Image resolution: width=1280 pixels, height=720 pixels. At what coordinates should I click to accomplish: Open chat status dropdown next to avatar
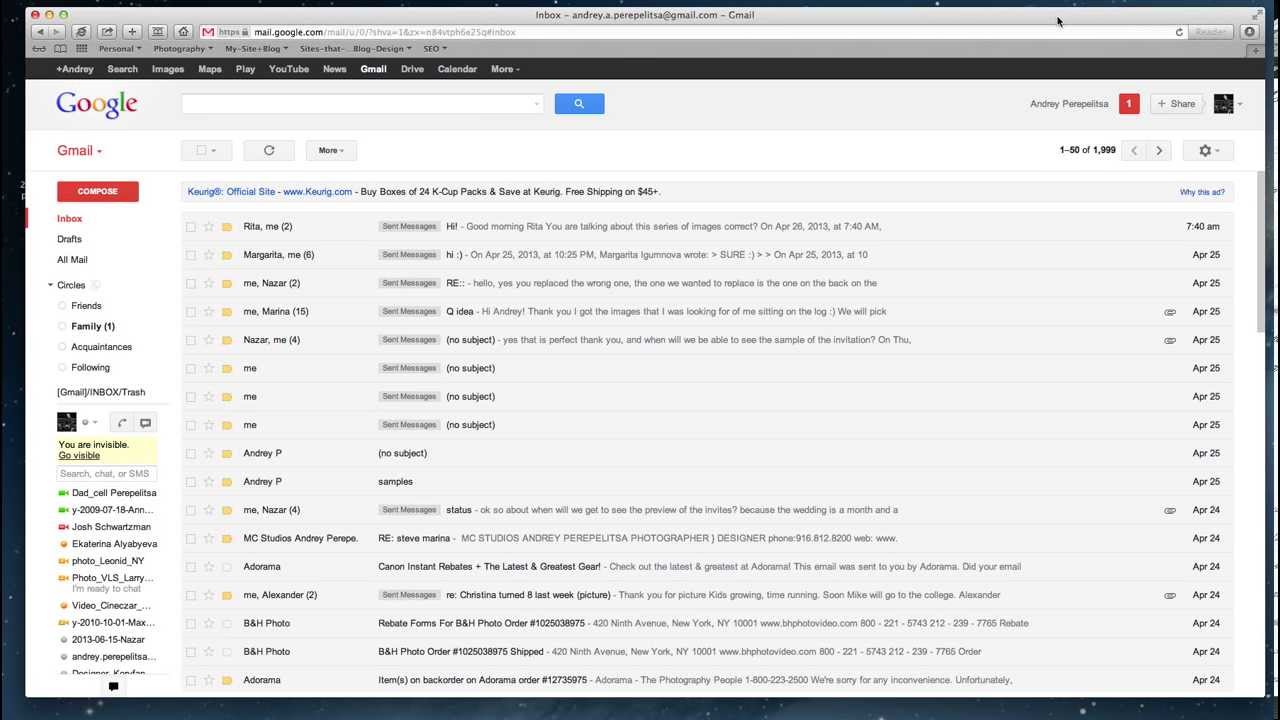pyautogui.click(x=90, y=423)
